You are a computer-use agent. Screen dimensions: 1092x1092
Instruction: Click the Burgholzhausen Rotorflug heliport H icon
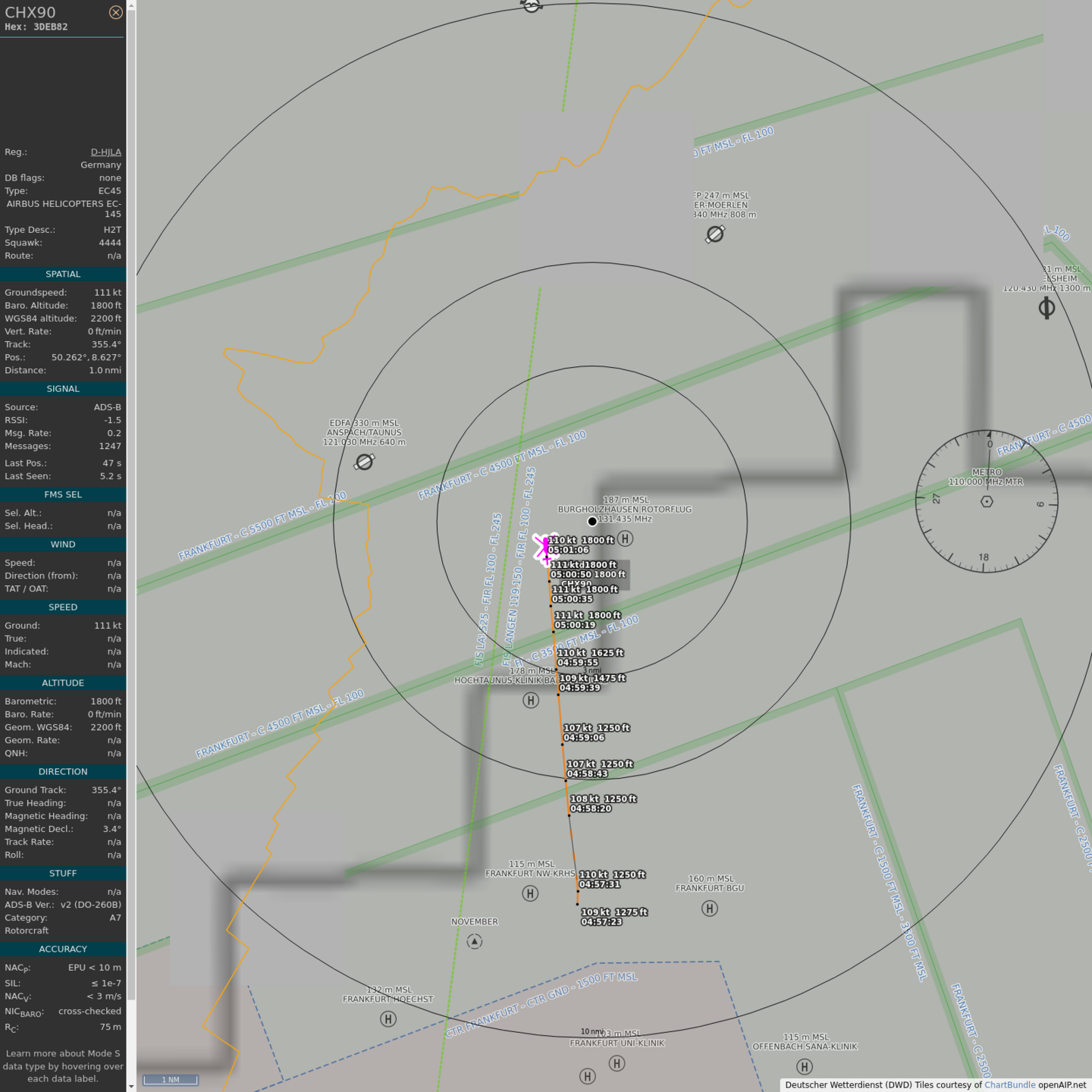click(x=625, y=538)
